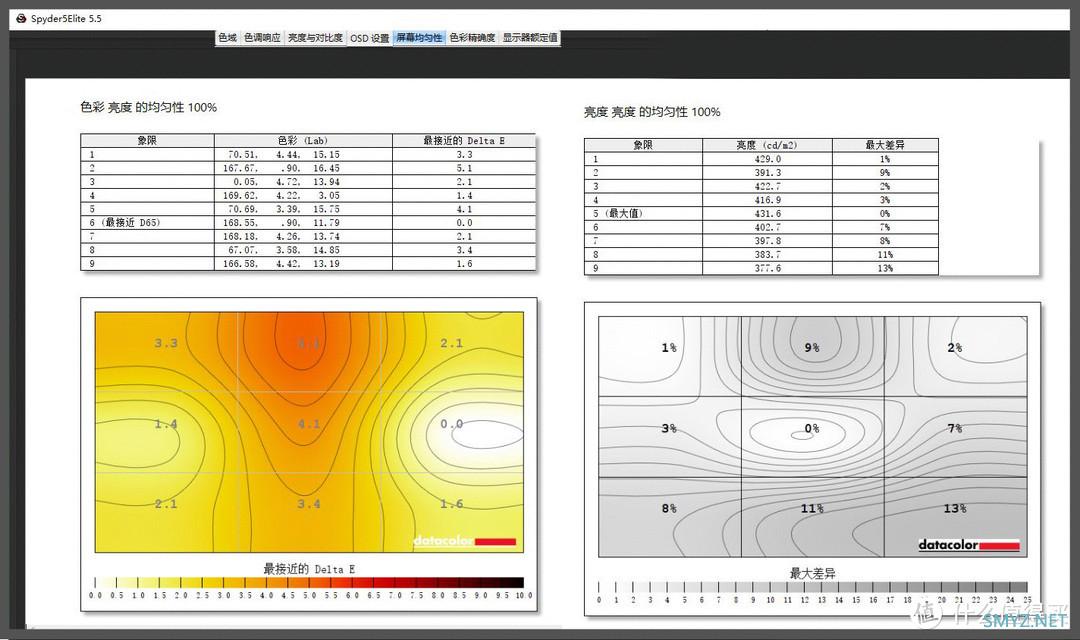
Task: Select the 亮度与对比度 tab
Action: coord(315,38)
